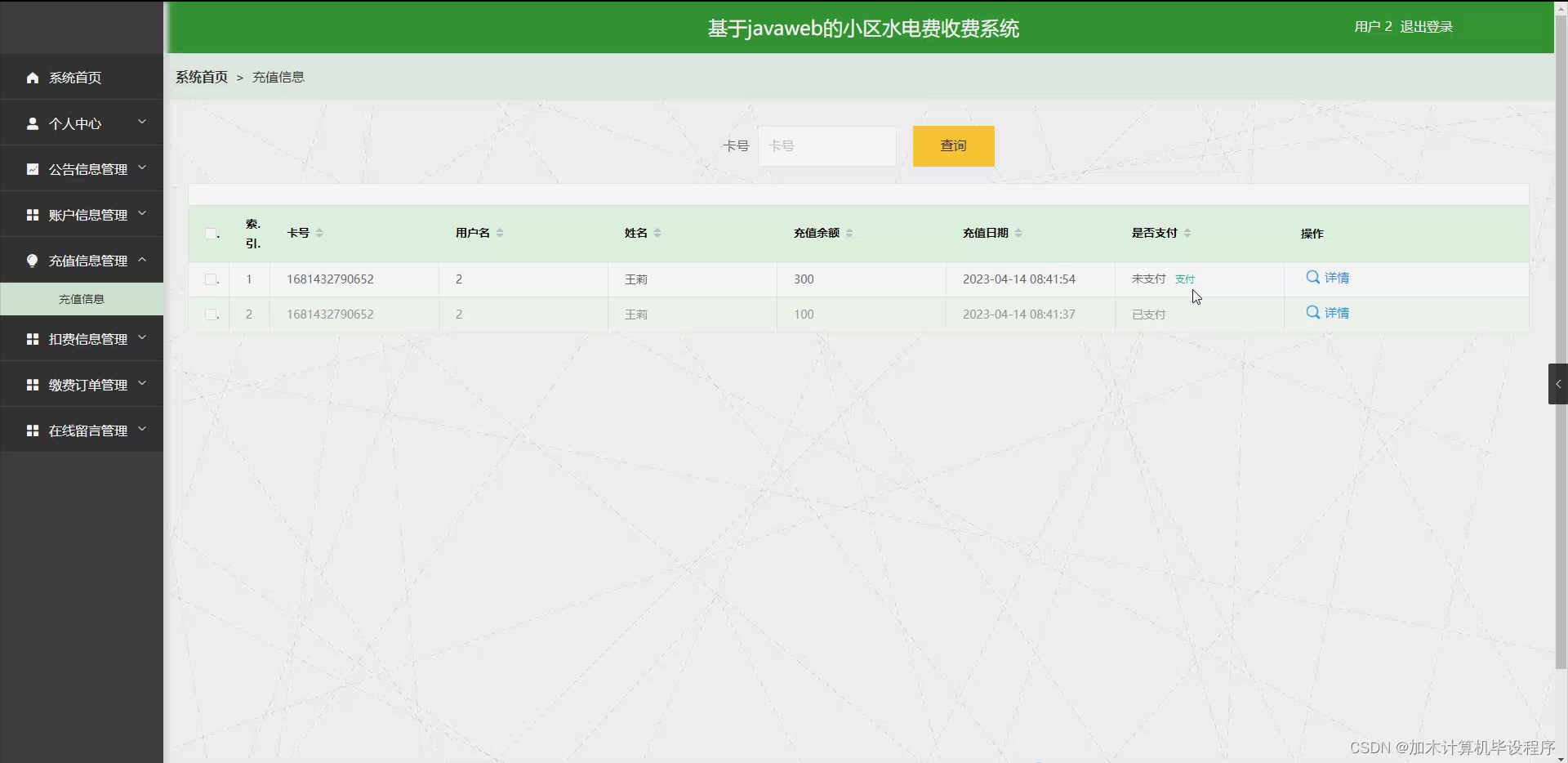Click the 公告信息管理 image icon in sidebar
Screen dimensions: 1568x763
33,169
